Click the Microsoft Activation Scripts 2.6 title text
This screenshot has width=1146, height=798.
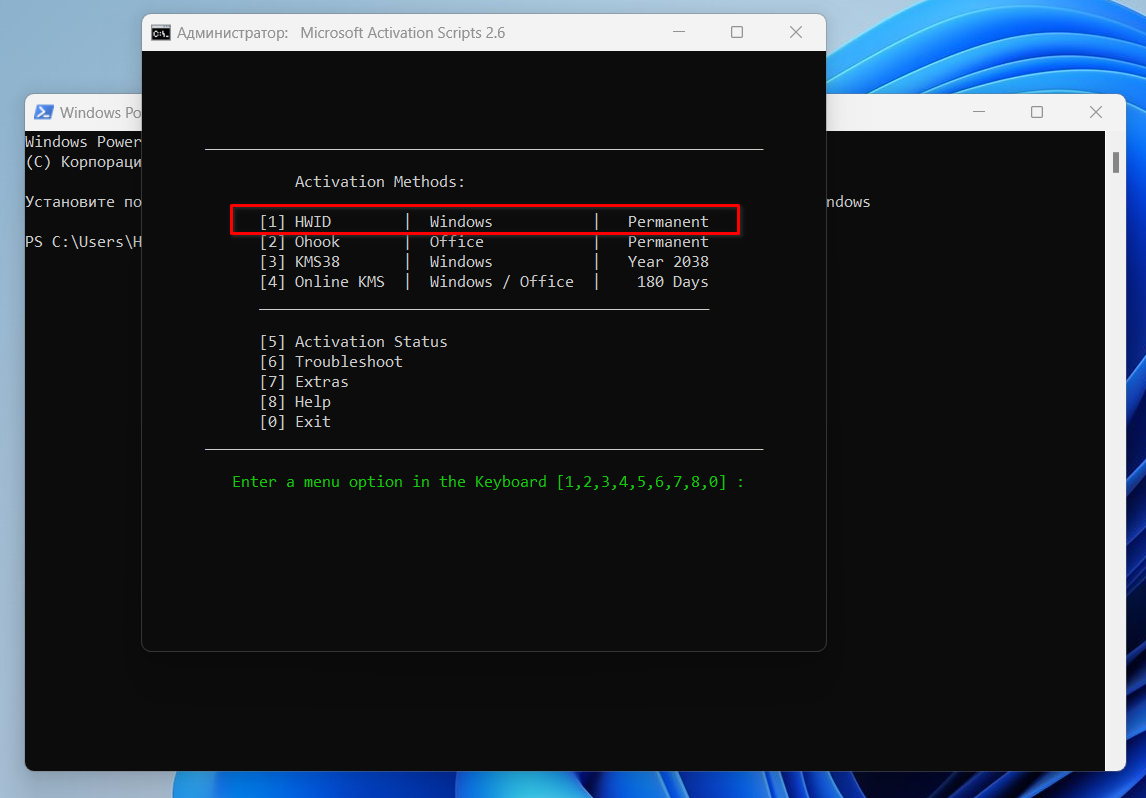pos(402,33)
